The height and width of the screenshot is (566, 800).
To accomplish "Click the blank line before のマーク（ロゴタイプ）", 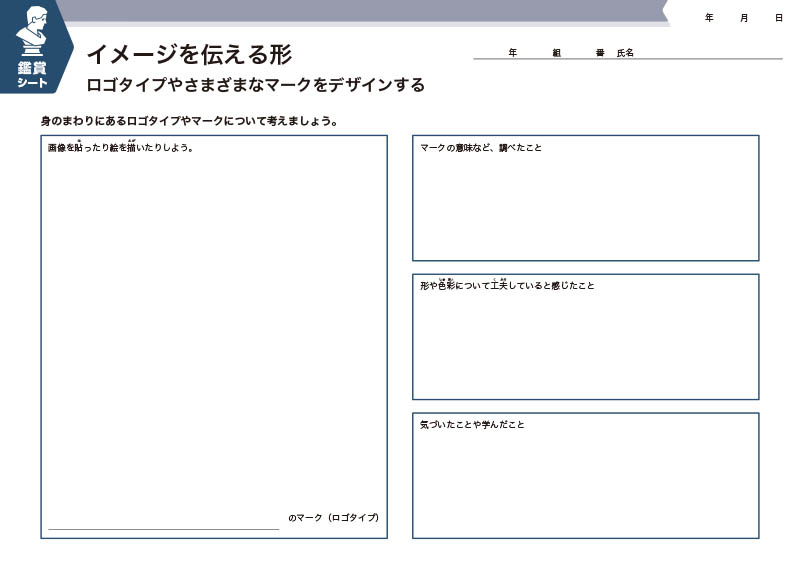I will pos(163,528).
